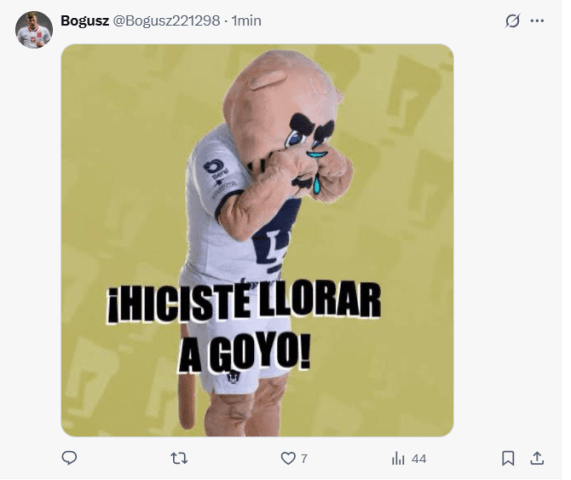Click the like count 7
Image resolution: width=571 pixels, height=480 pixels.
304,459
